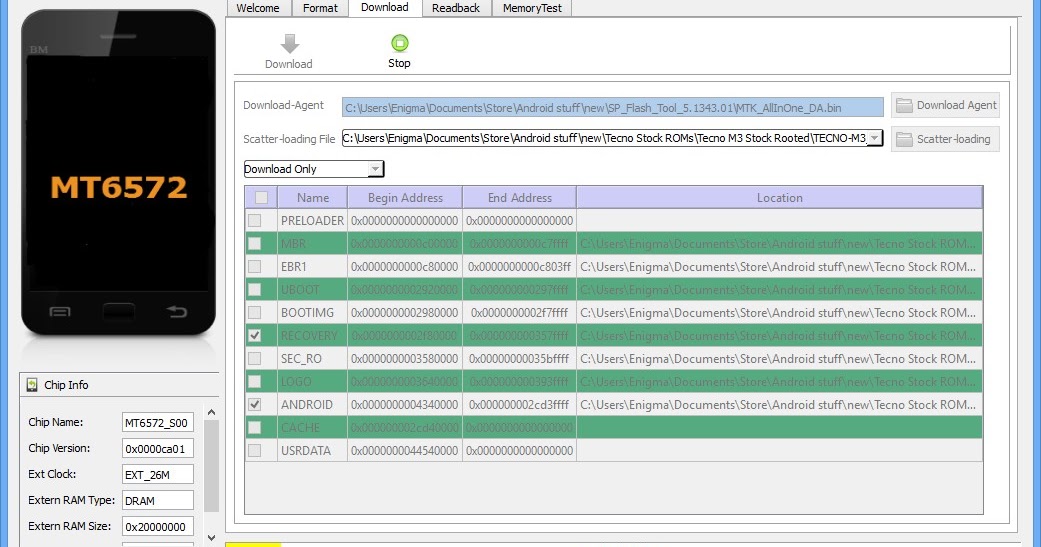
Task: Click the Chip Version field 0x0000ca01
Action: (158, 448)
